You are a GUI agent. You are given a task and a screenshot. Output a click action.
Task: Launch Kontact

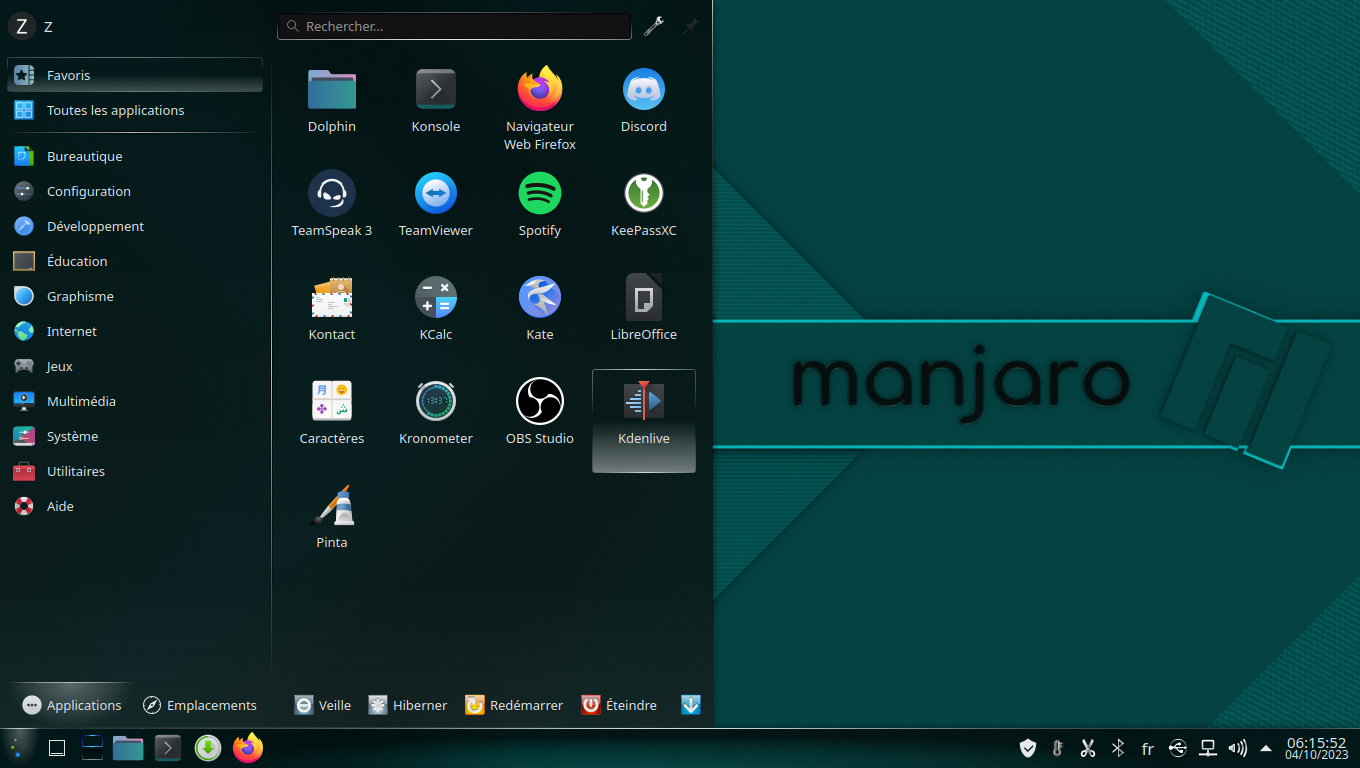332,310
